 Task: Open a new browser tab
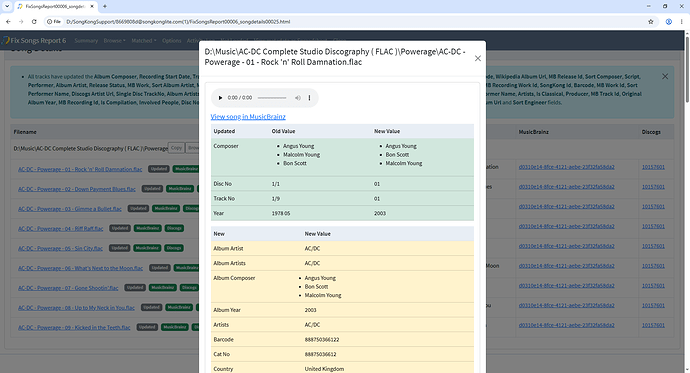[105, 6]
